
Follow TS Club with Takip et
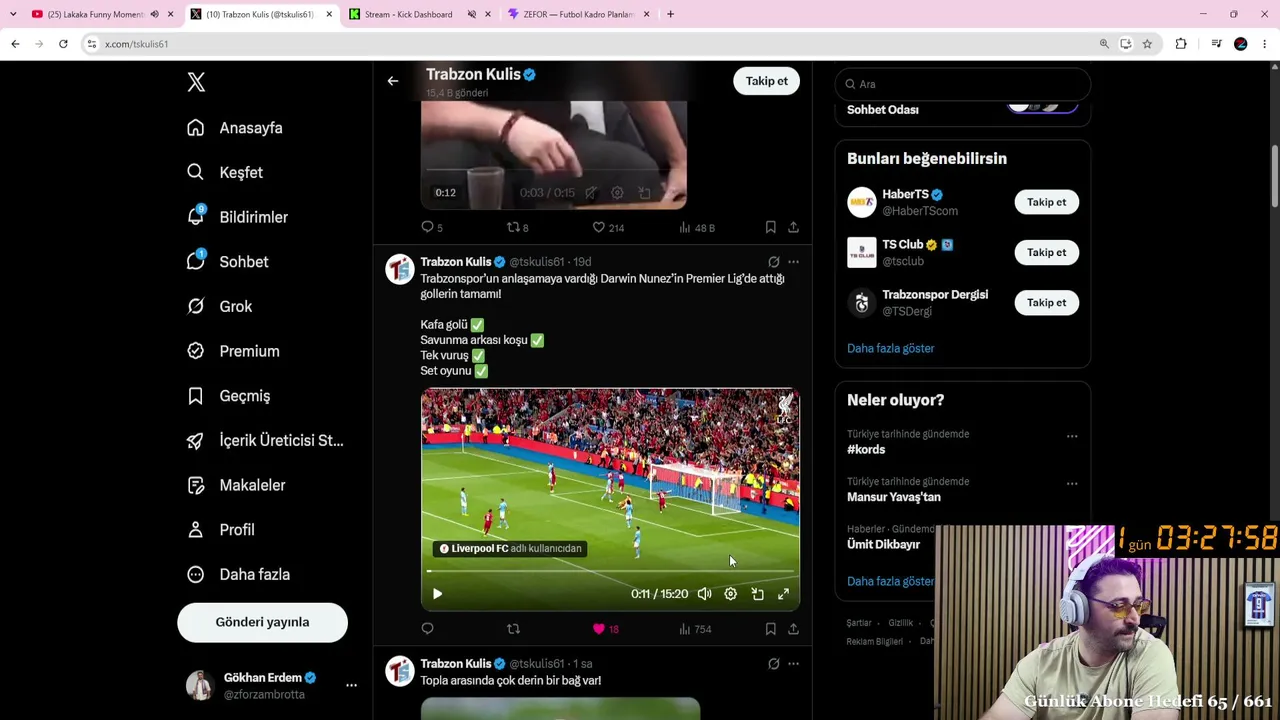coord(1046,252)
